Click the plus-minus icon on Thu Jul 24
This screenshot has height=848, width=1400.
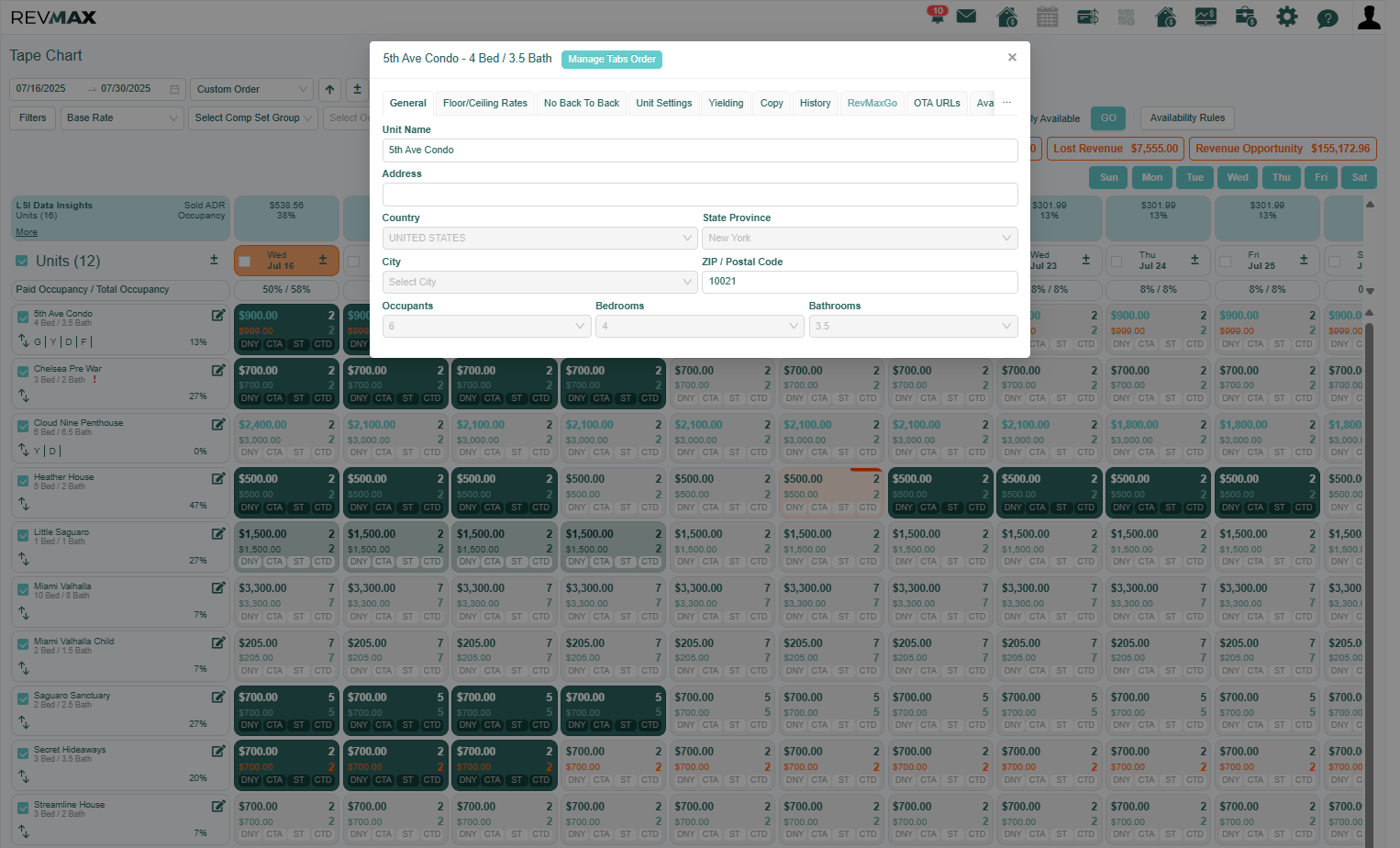[x=1194, y=260]
